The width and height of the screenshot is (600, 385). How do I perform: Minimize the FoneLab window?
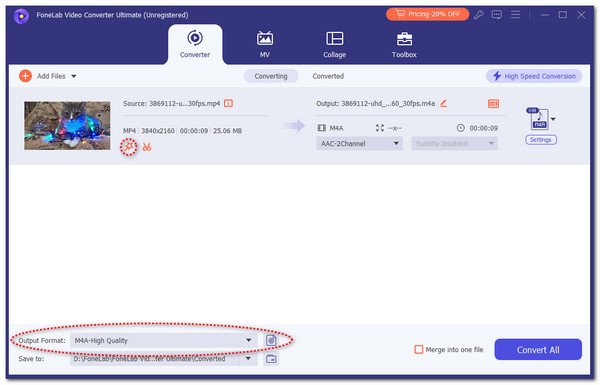(545, 15)
